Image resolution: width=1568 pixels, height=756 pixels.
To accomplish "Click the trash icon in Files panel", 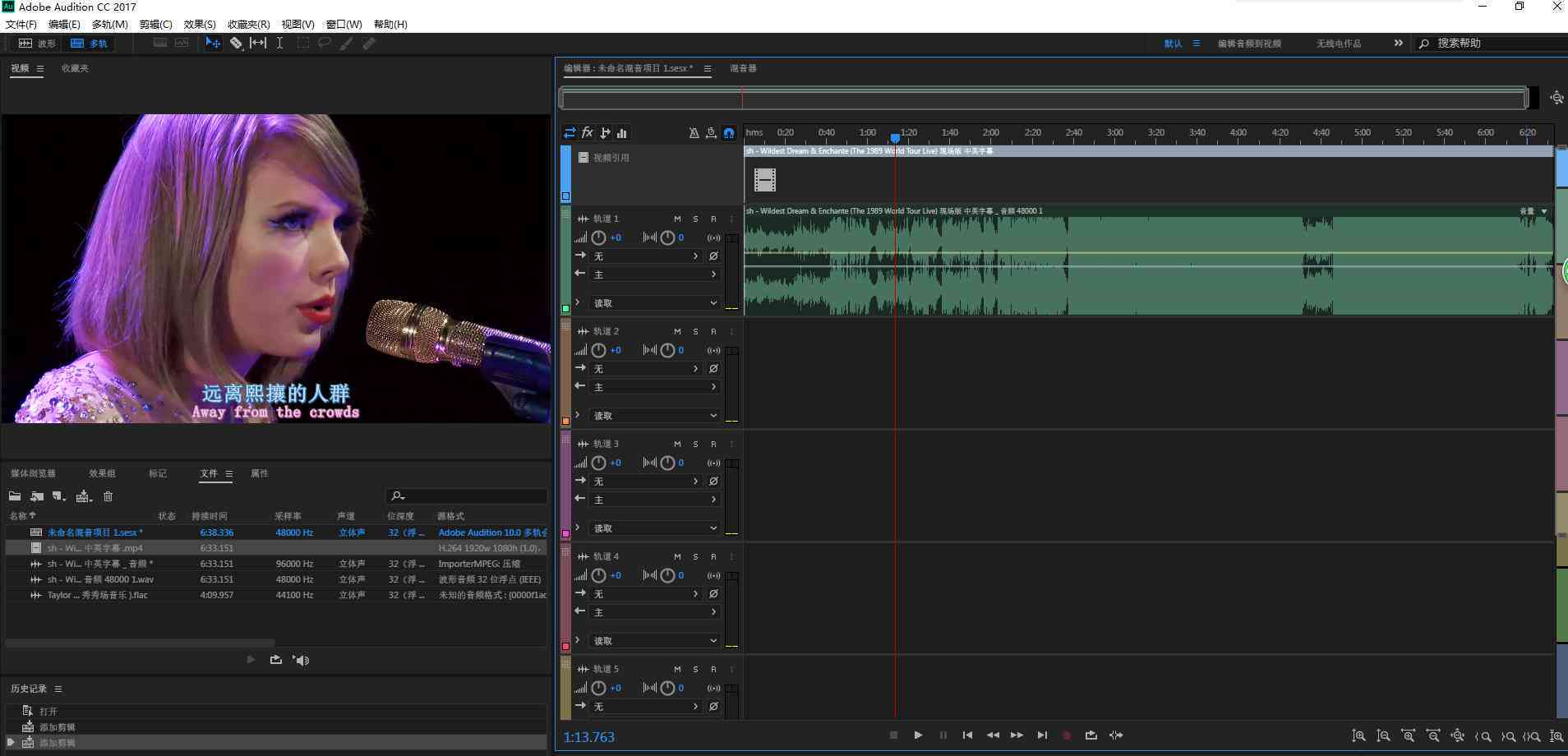I will point(108,496).
